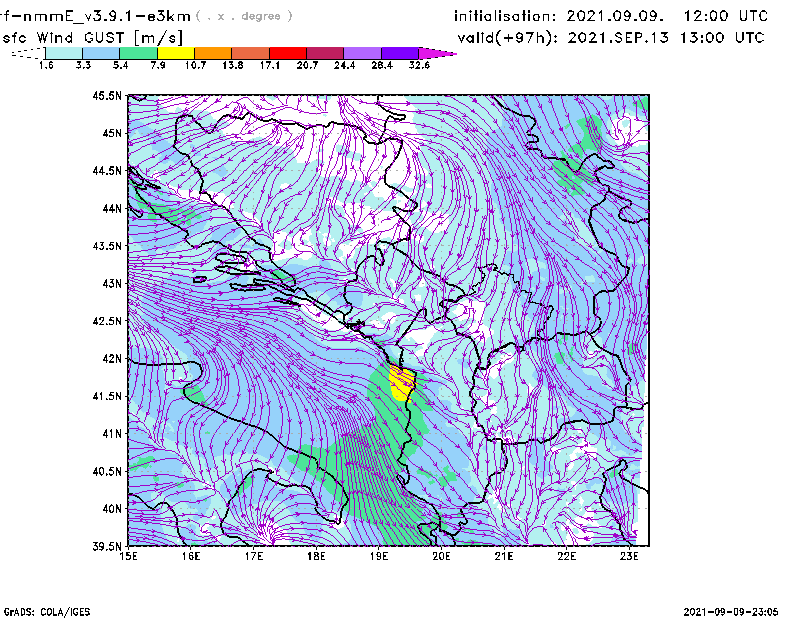This screenshot has width=800, height=618.
Task: Click the 41N latitude label
Action: [112, 433]
